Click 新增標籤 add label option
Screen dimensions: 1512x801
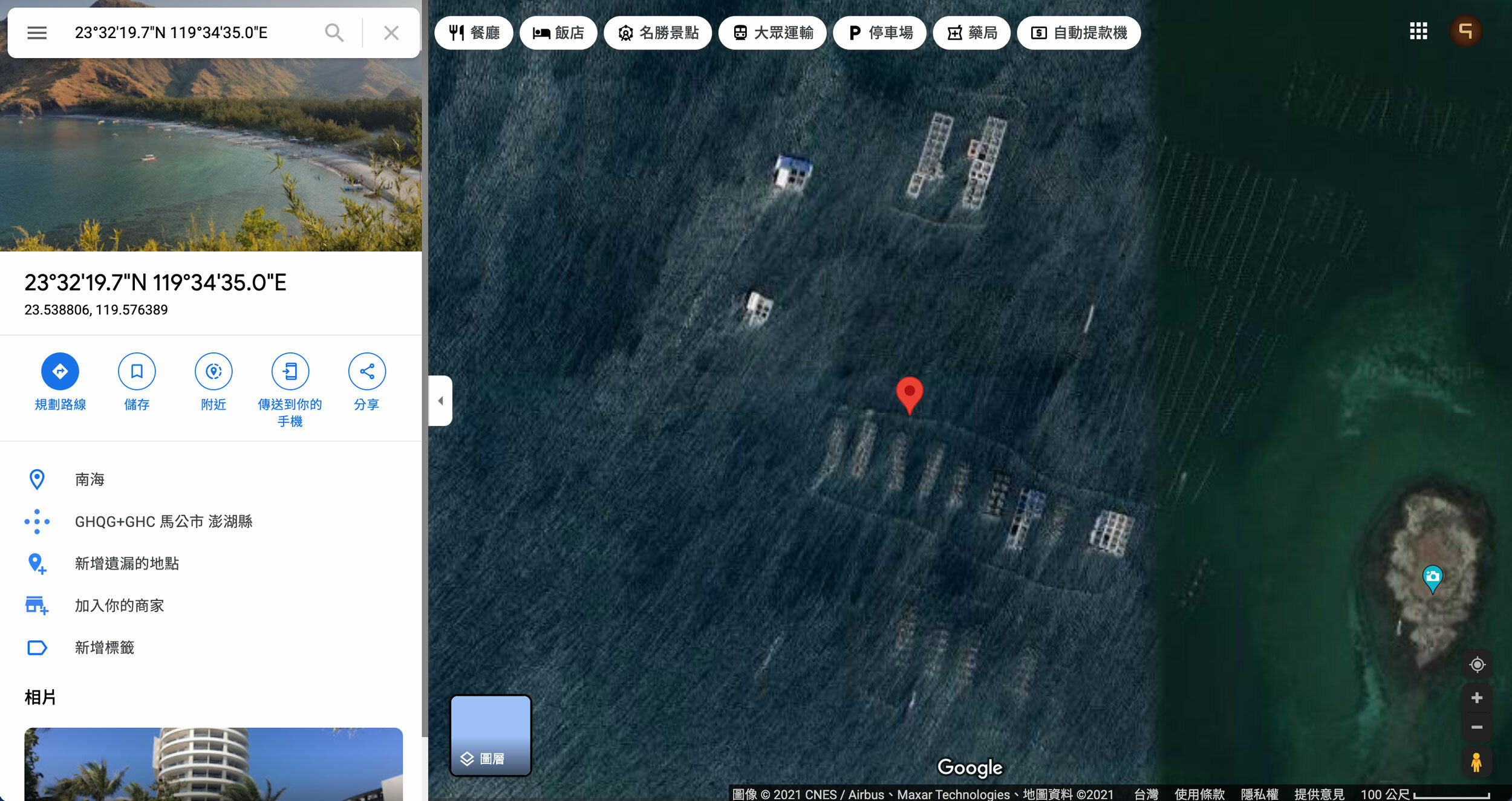(x=105, y=647)
